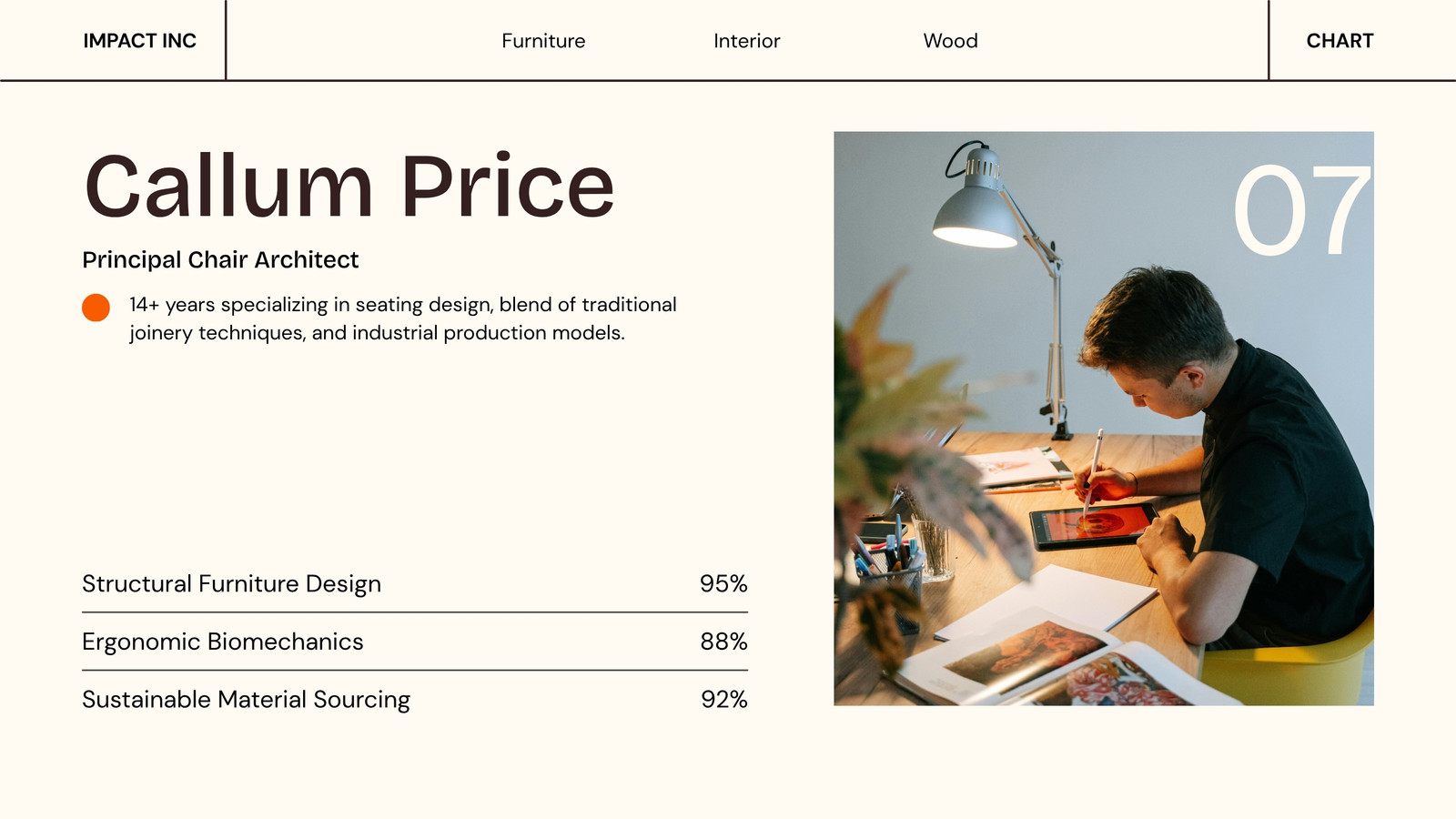Select the Callum Price heading
1456x819 pixels.
click(x=349, y=187)
